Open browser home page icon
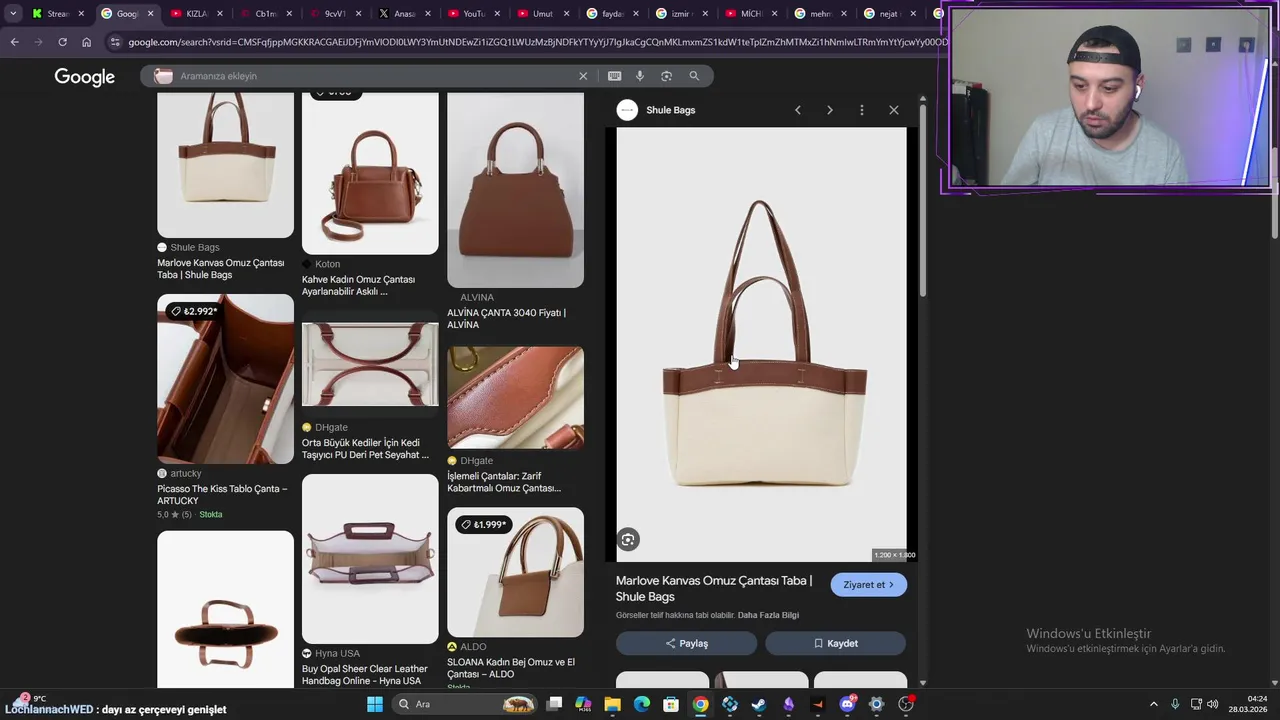 point(86,42)
